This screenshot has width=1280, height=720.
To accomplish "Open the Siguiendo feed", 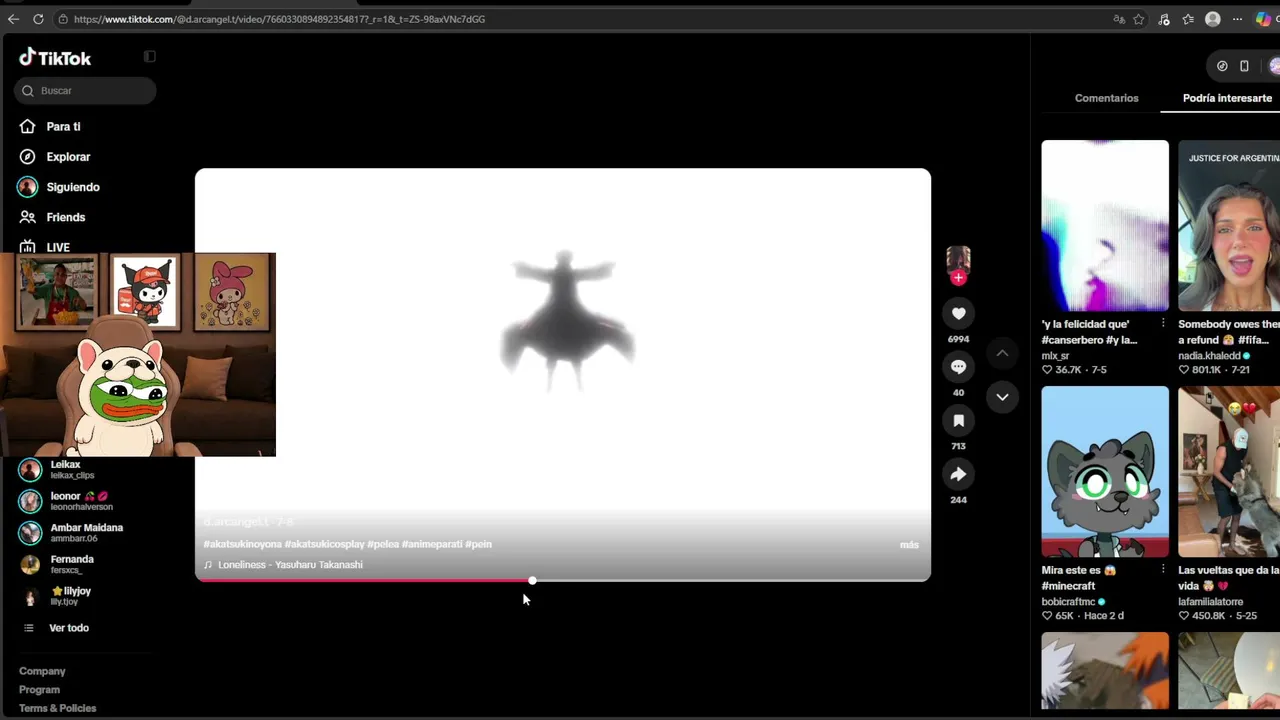I will pyautogui.click(x=73, y=187).
